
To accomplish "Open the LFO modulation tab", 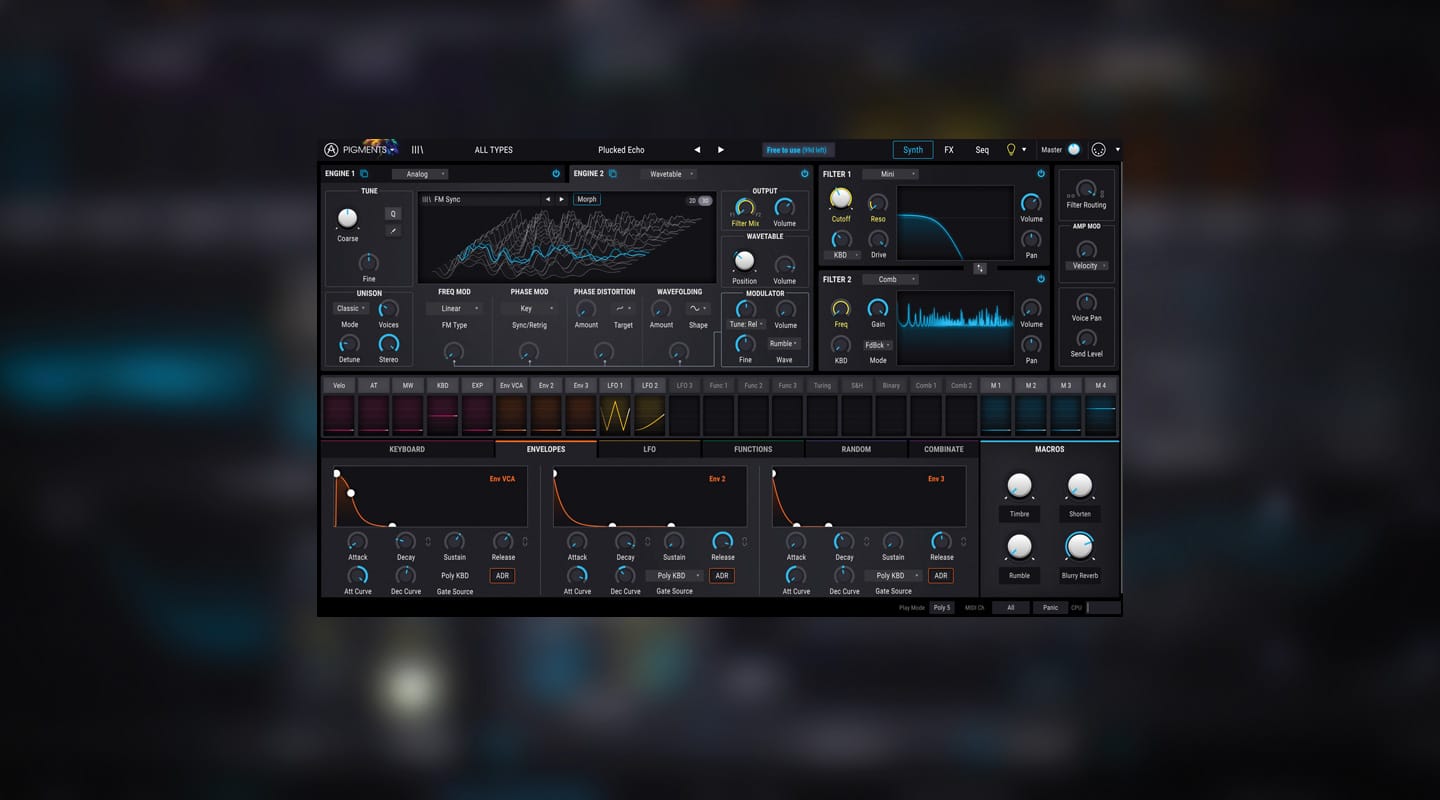I will click(x=649, y=449).
